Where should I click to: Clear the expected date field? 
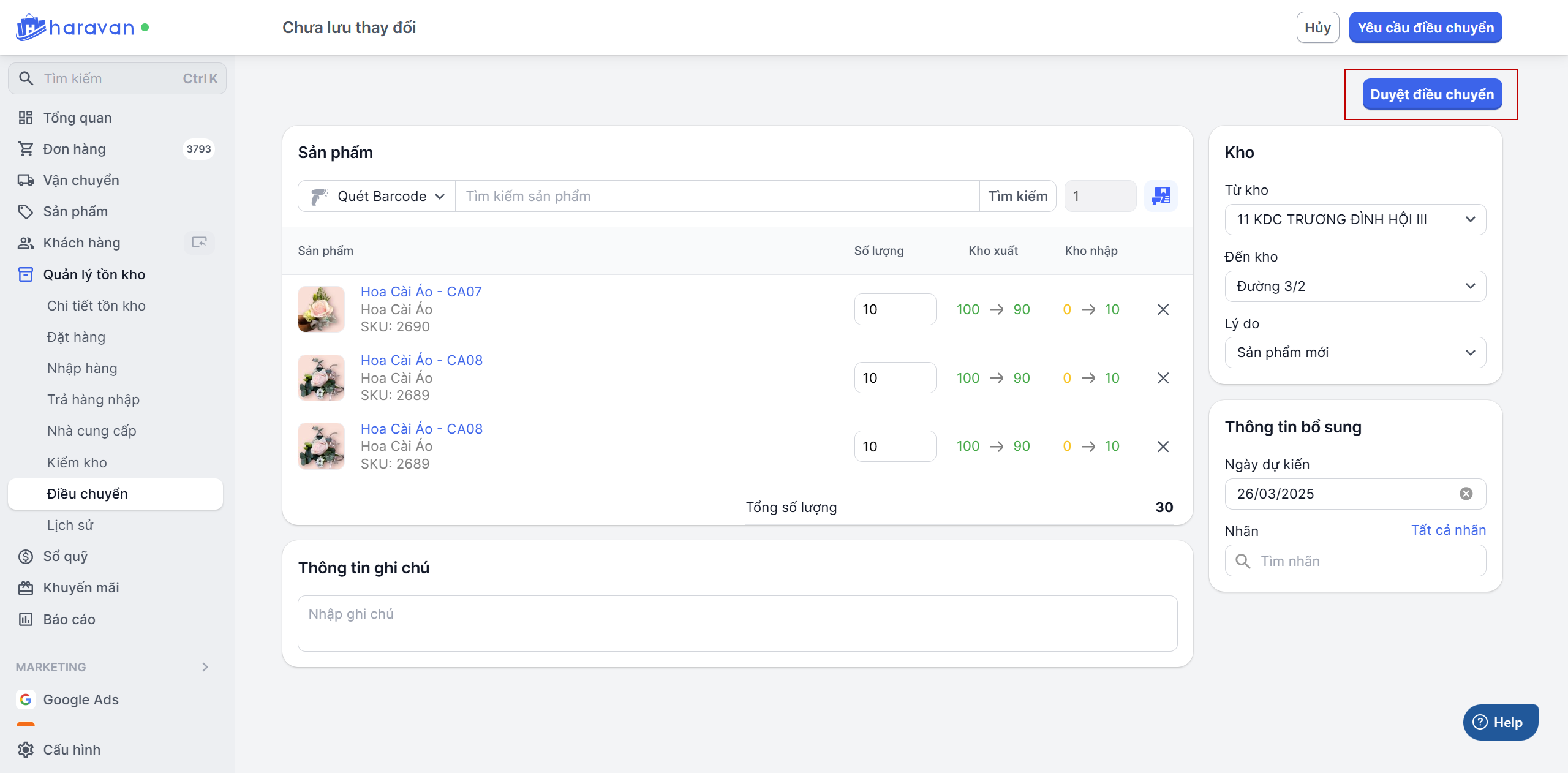(1466, 494)
